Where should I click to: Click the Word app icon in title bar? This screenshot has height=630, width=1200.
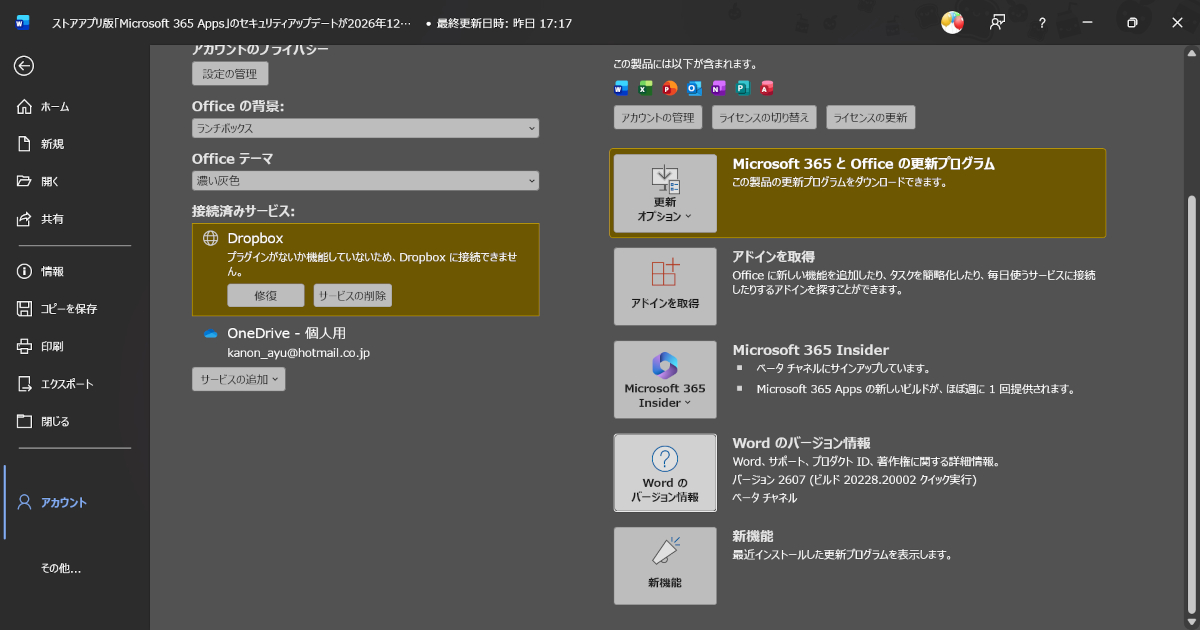point(24,22)
